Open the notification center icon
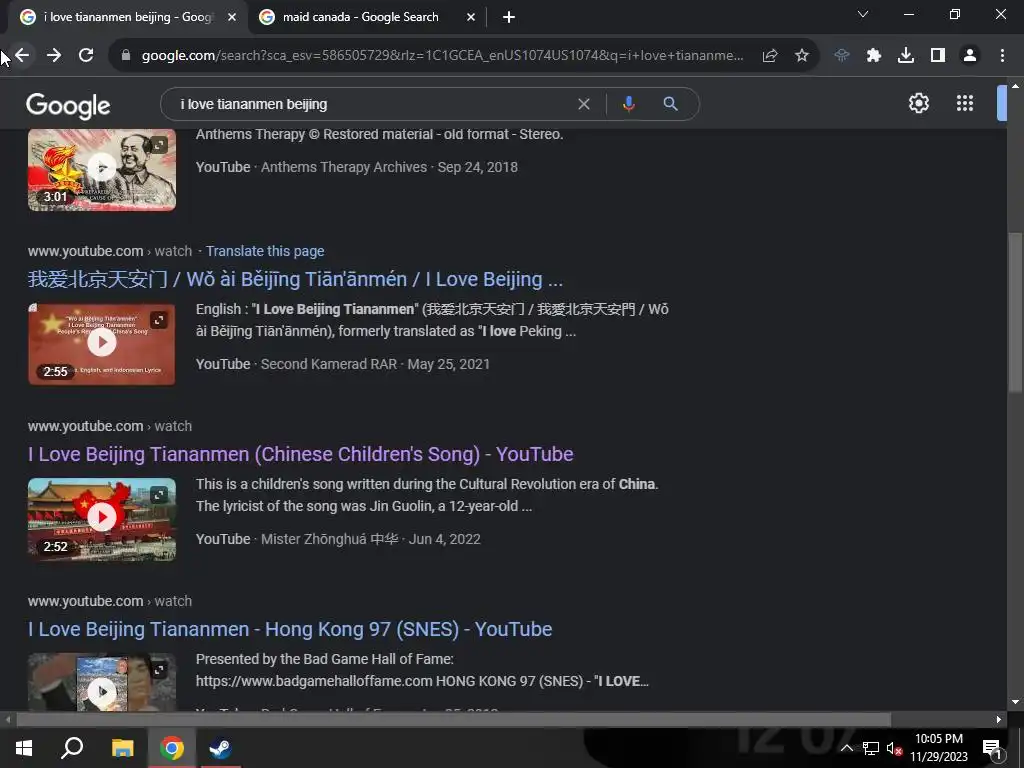 (x=992, y=749)
